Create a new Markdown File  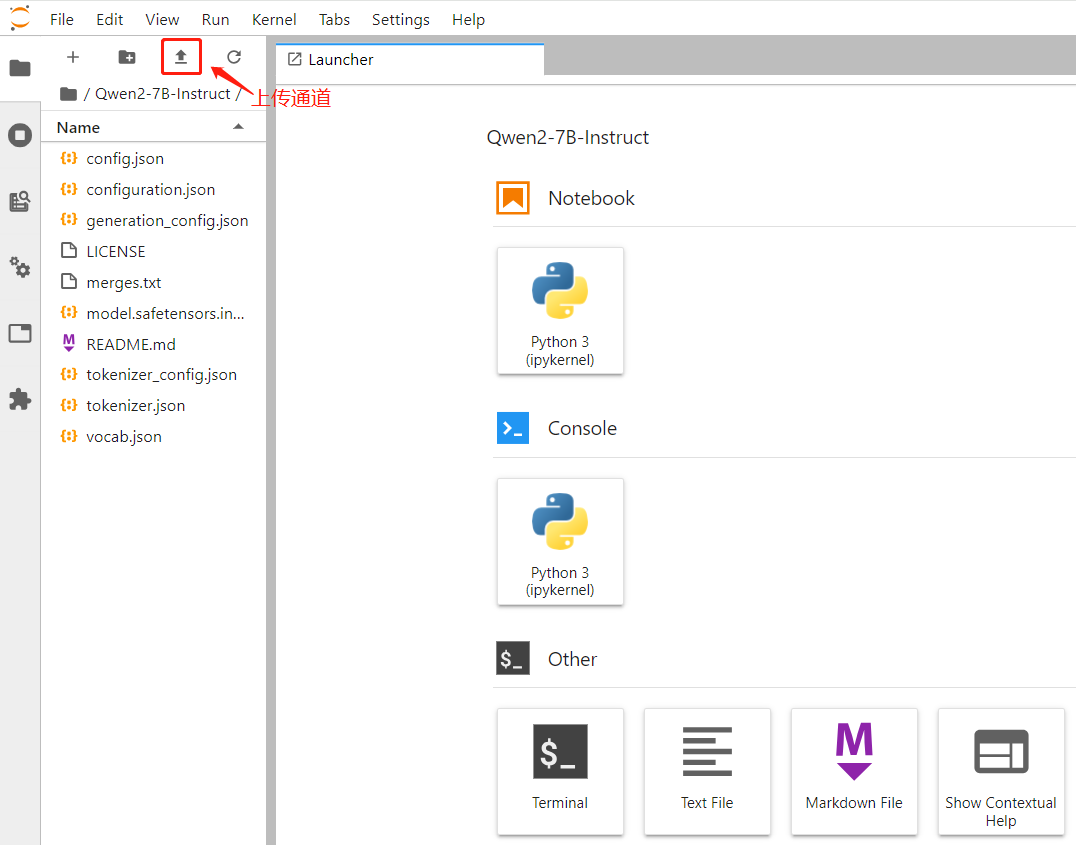854,771
